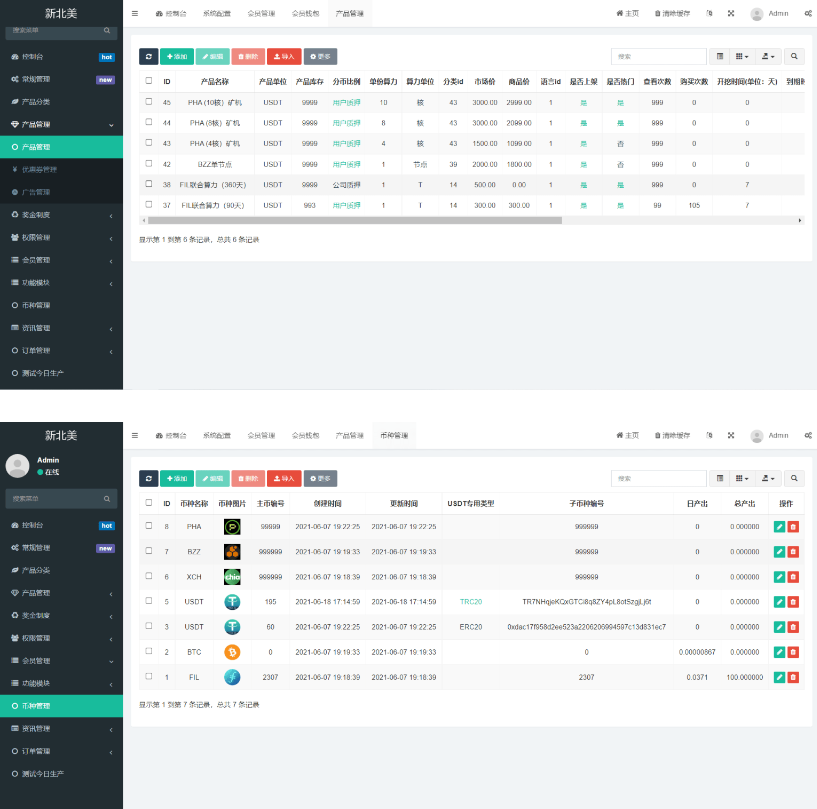Check the box for product ID 45 PHA(10核)
Viewport: 817px width, 809px height.
tap(149, 102)
